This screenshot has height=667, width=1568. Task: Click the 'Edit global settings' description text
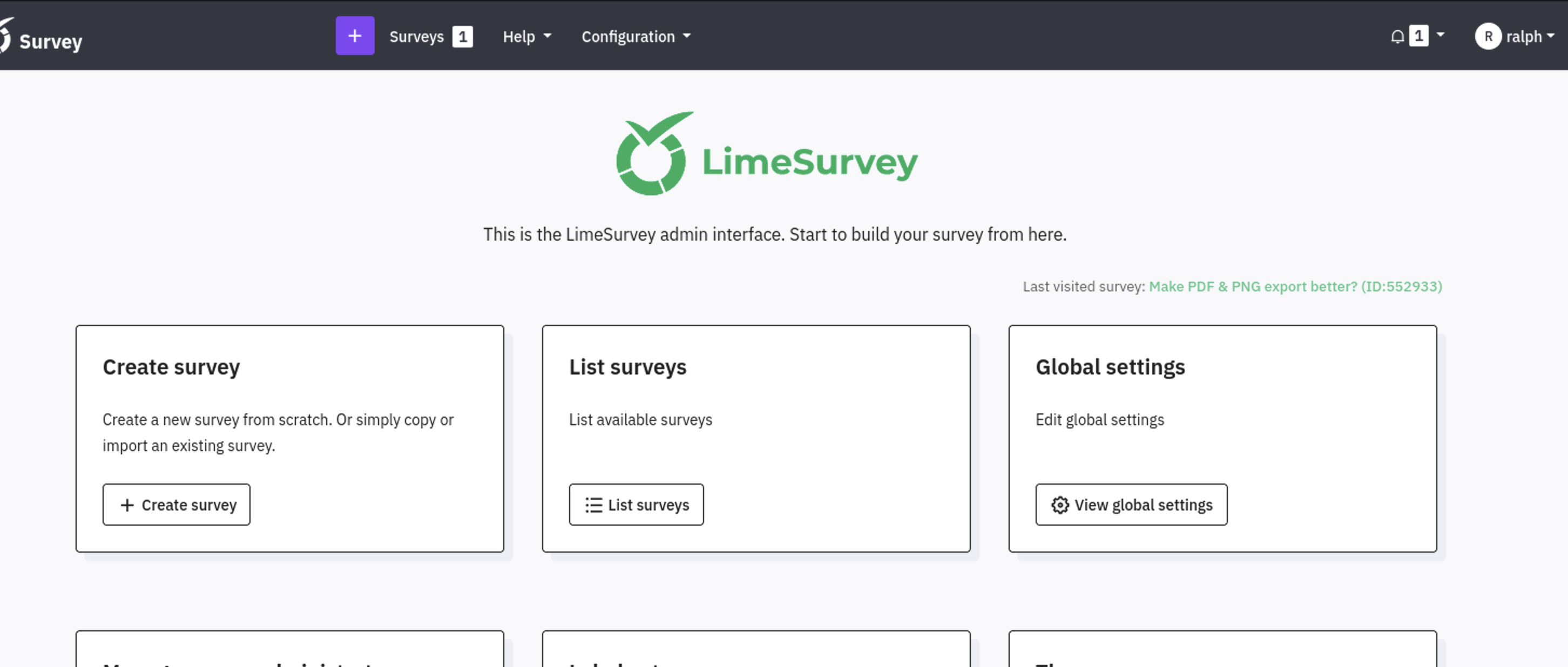click(1099, 420)
